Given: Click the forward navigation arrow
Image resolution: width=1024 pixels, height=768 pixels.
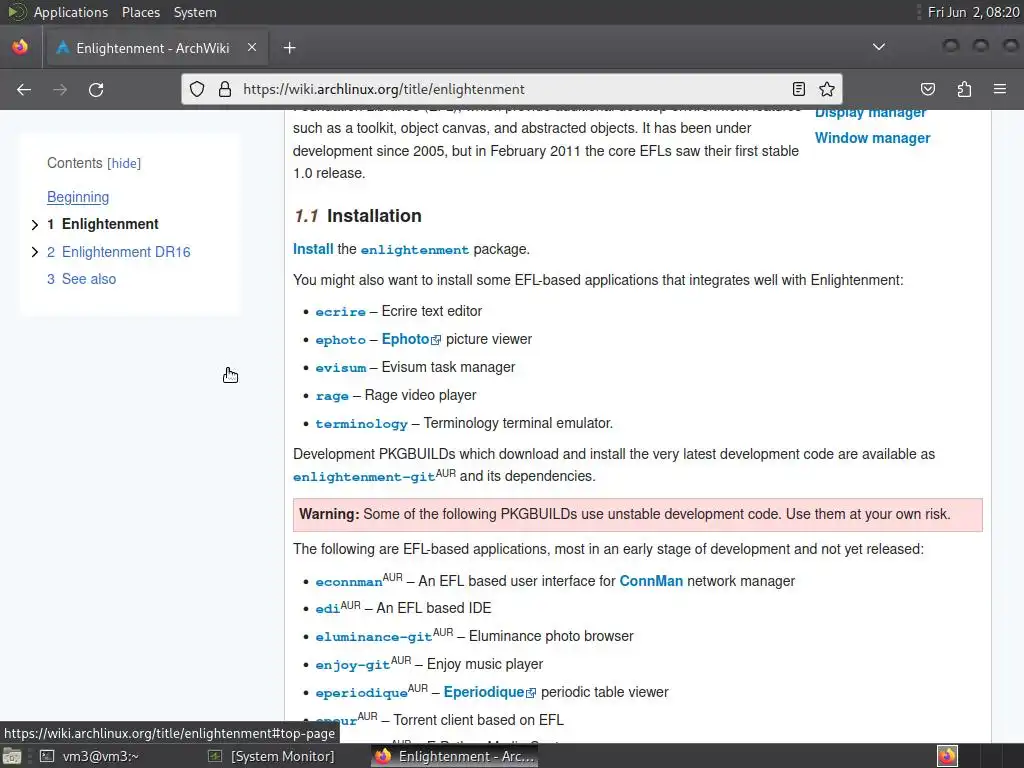Looking at the screenshot, I should pos(60,89).
